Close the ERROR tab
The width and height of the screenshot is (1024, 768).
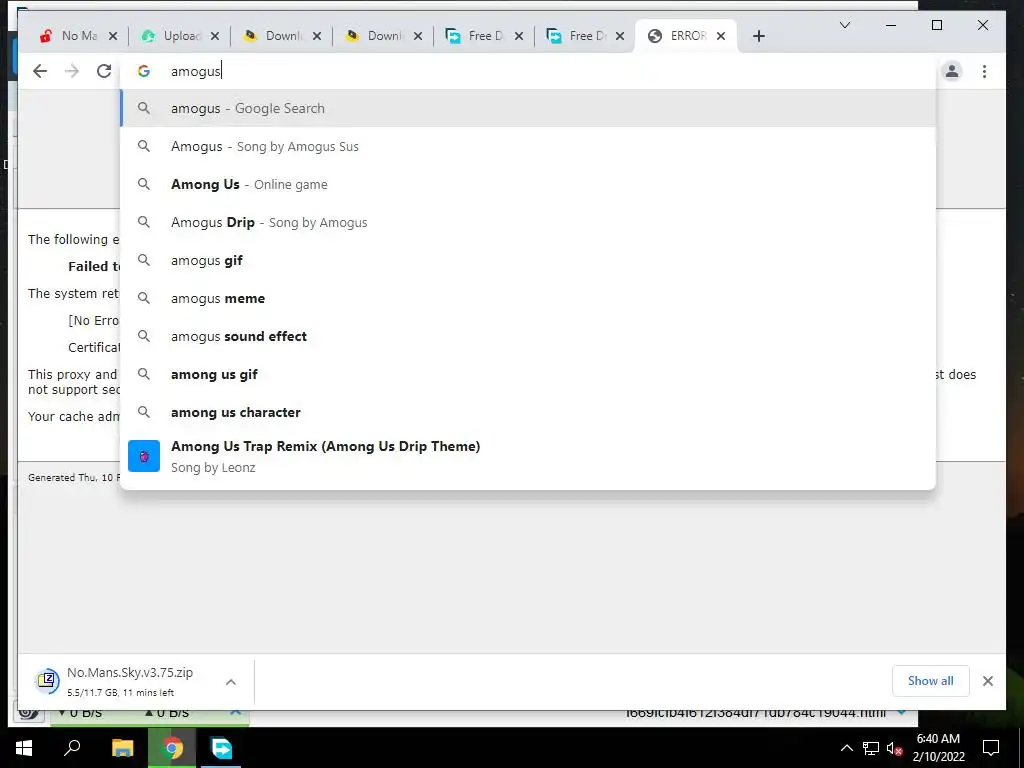coord(721,36)
